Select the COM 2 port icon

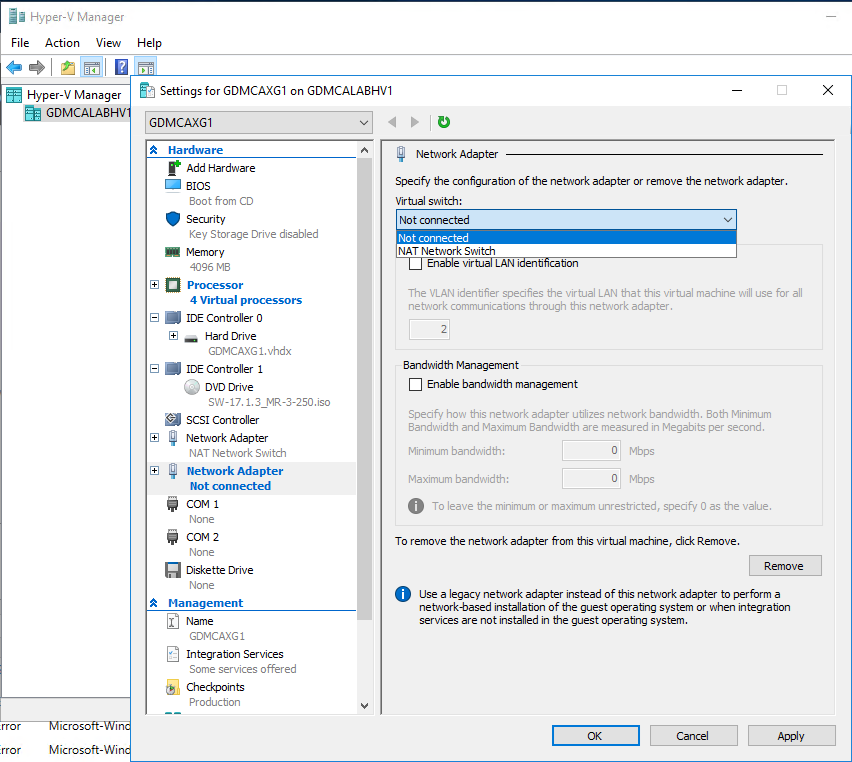(172, 537)
